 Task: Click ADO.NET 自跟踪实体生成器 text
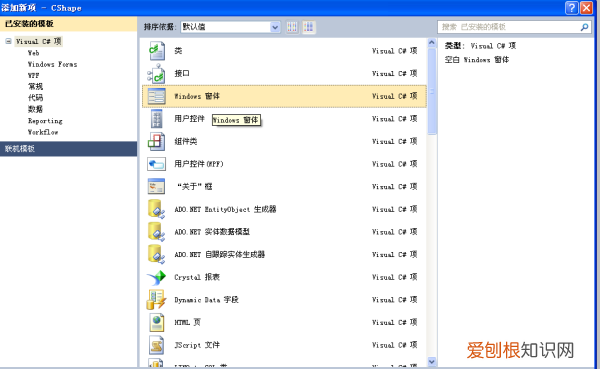[x=219, y=255]
